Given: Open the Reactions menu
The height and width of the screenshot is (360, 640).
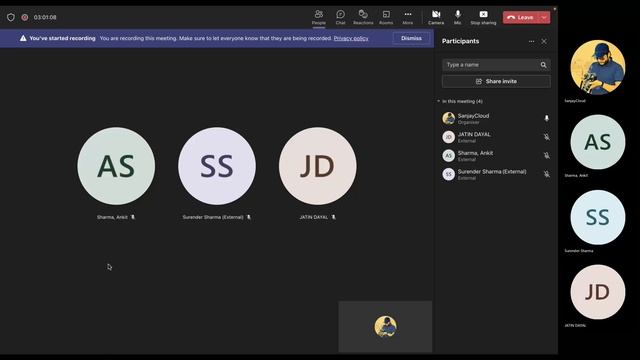Looking at the screenshot, I should click(x=363, y=18).
